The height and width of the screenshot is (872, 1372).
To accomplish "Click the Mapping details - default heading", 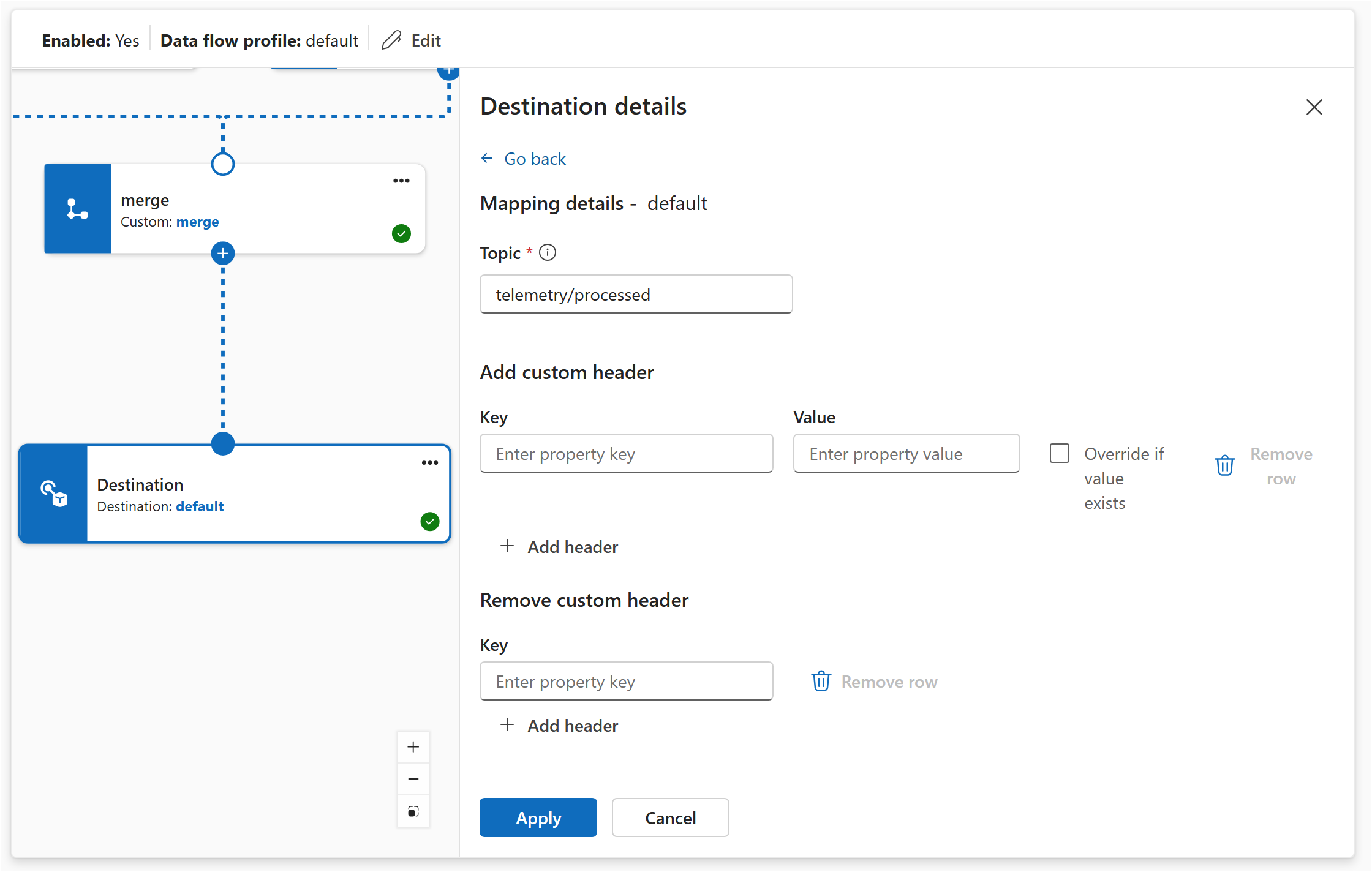I will 594,203.
